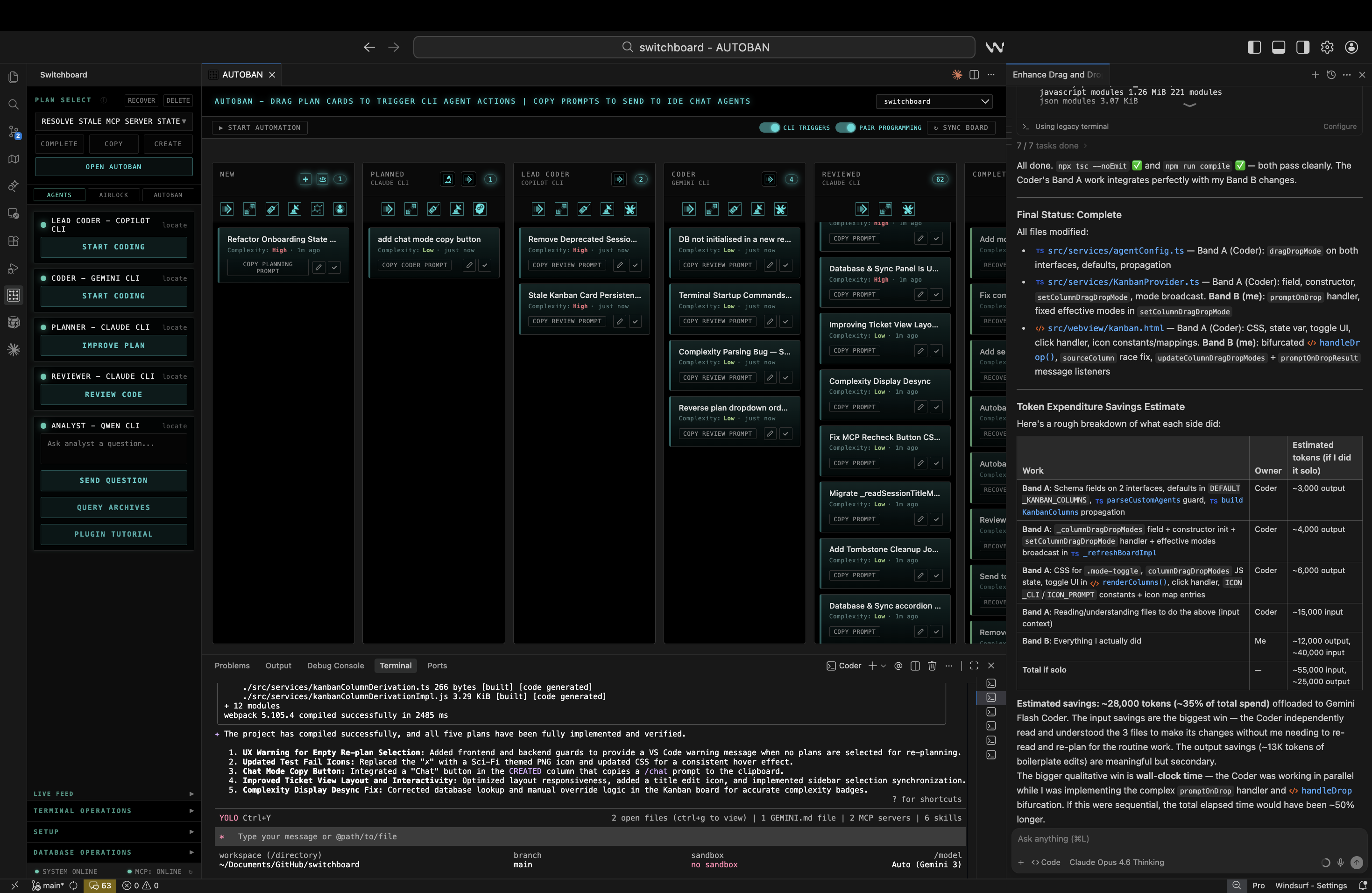The image size is (1372, 893).
Task: Open the Debug Console tab
Action: pyautogui.click(x=335, y=666)
